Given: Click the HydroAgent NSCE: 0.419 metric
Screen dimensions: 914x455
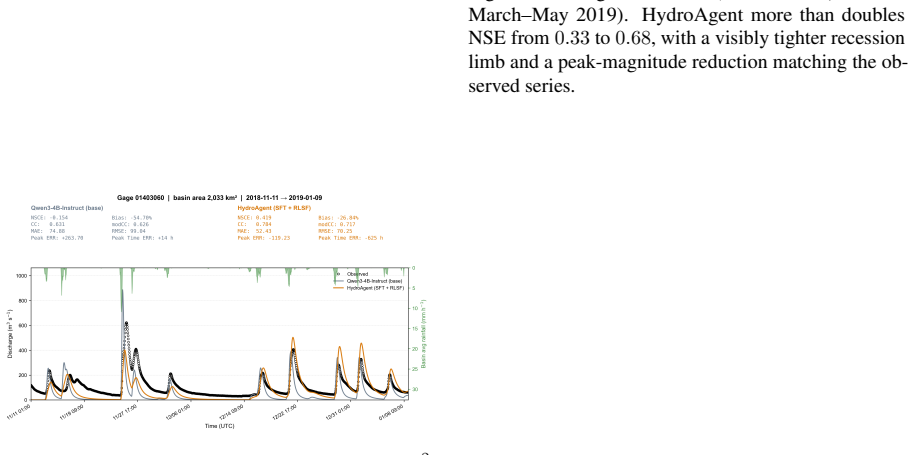Looking at the screenshot, I should pos(254,217).
